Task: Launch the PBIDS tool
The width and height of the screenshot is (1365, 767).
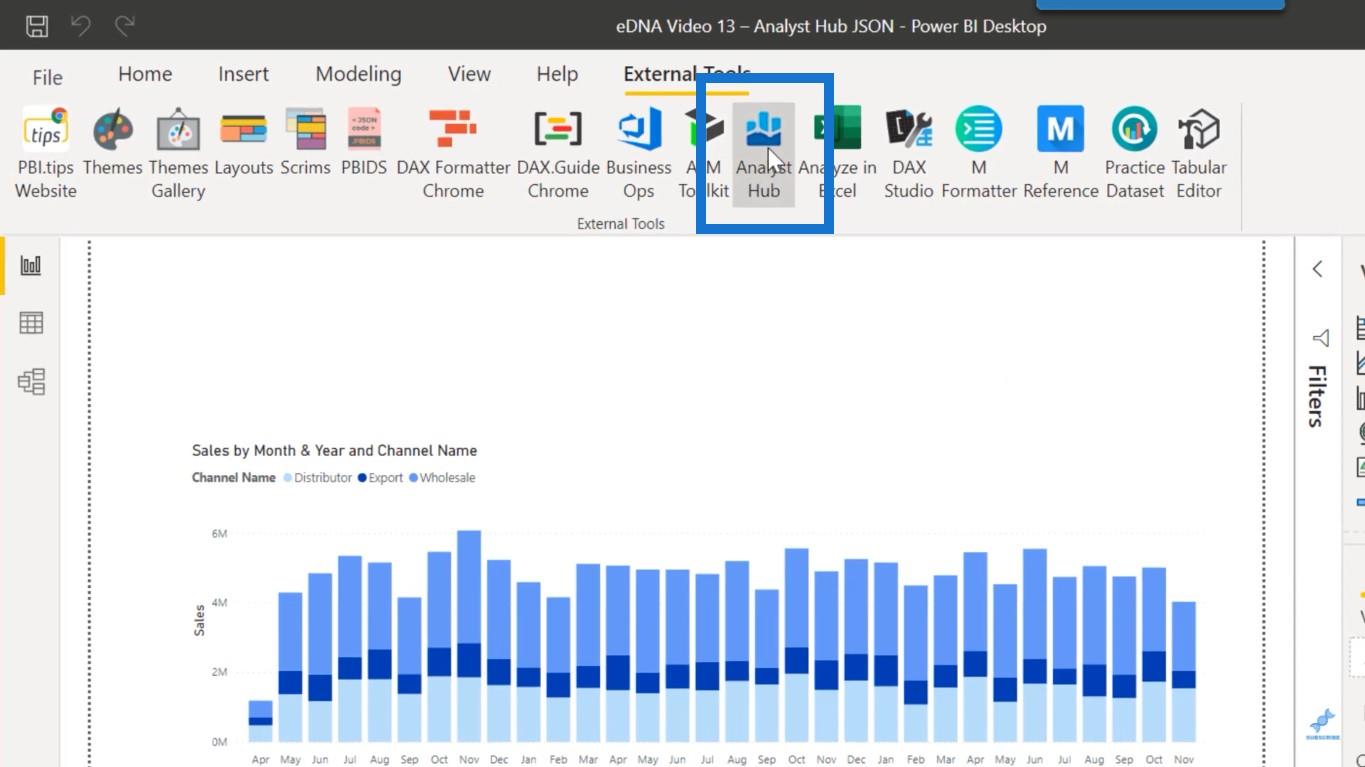Action: click(x=364, y=142)
